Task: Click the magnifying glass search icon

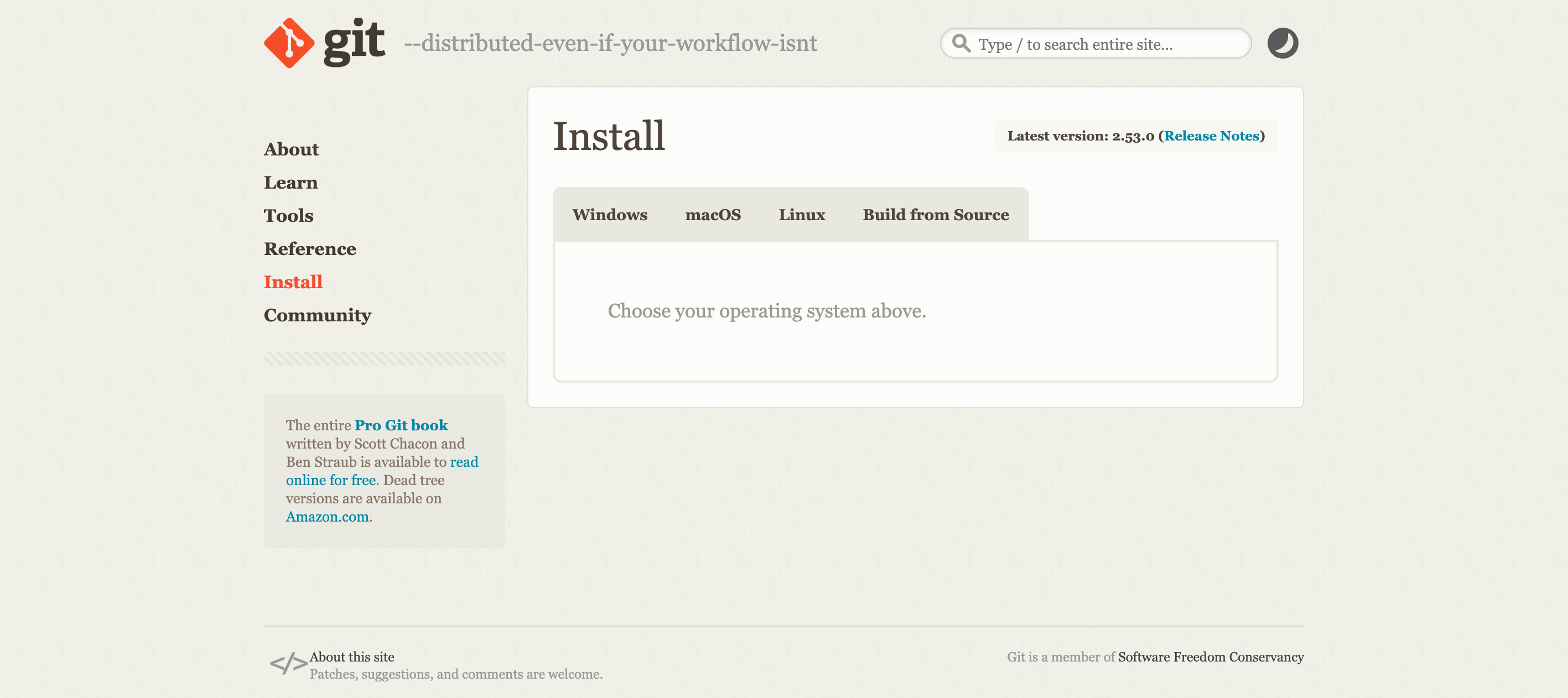Action: point(961,43)
